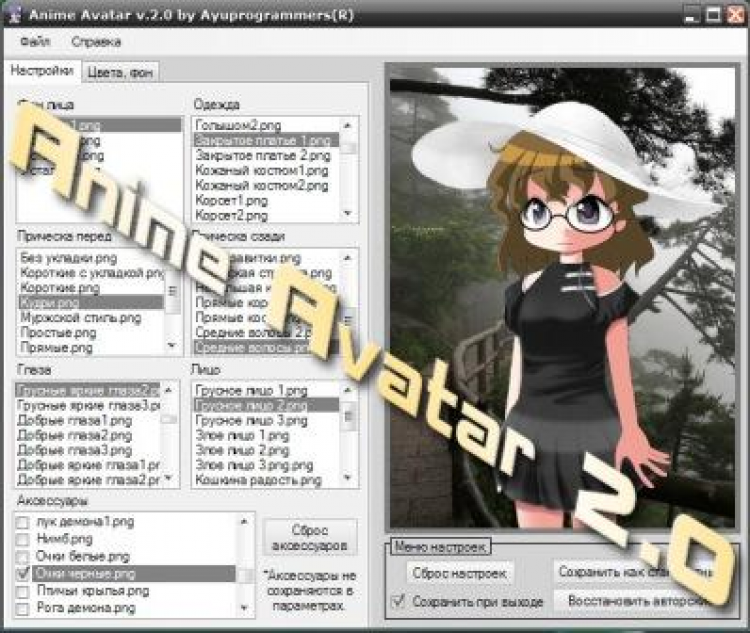Select Прямые.png front hairstyle
This screenshot has height=633, width=750.
pyautogui.click(x=91, y=348)
